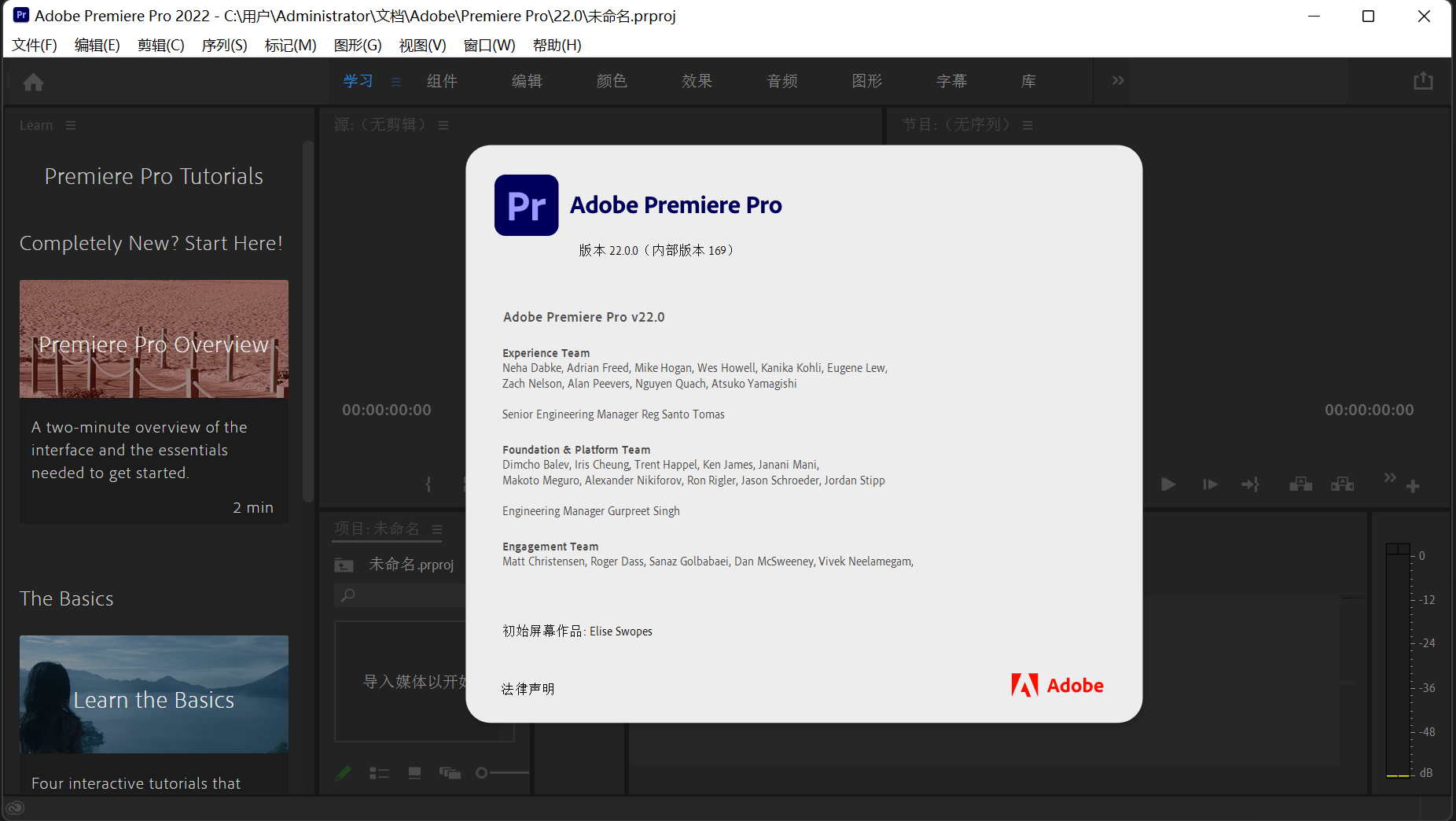This screenshot has width=1456, height=821.
Task: Open the 剪辑(C) menu
Action: pyautogui.click(x=161, y=45)
